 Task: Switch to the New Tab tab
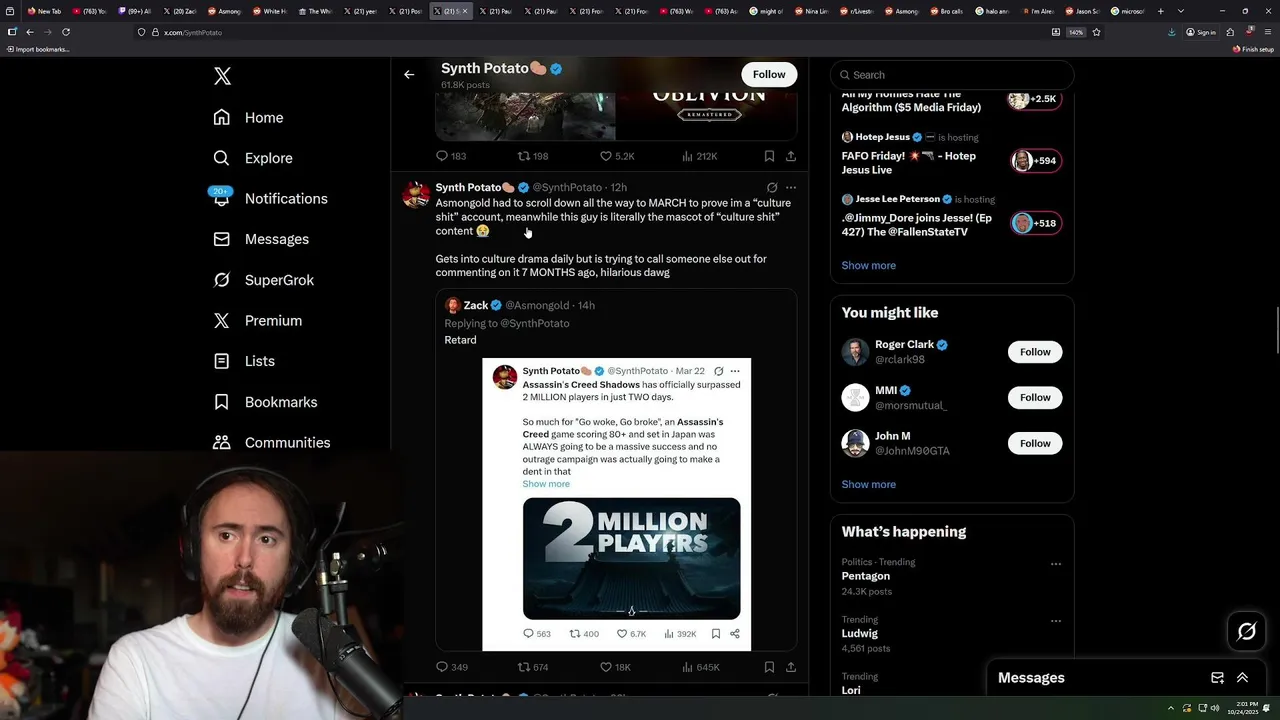pyautogui.click(x=45, y=11)
